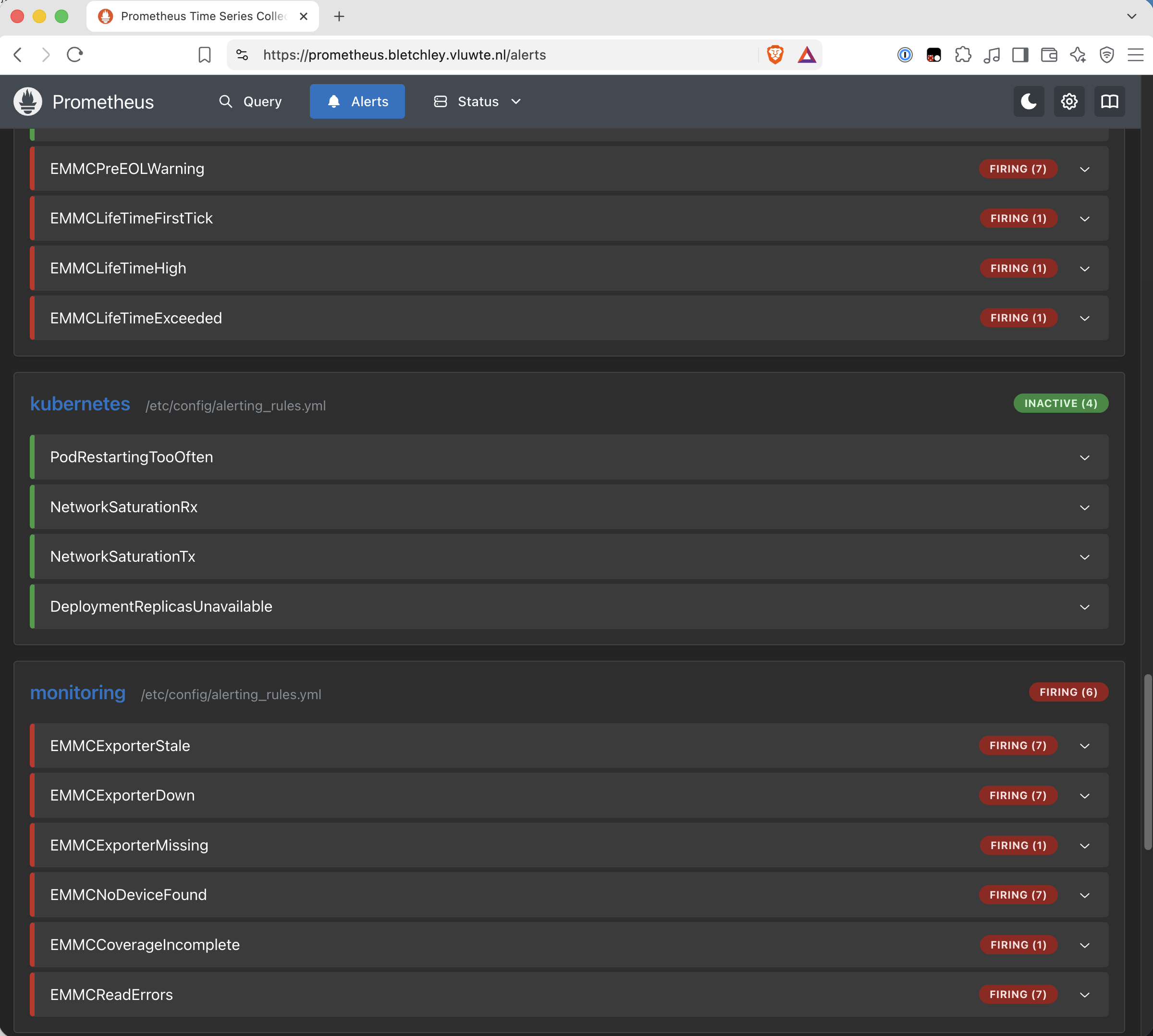Select Prometheus Time Series browser tab
Image resolution: width=1153 pixels, height=1036 pixels.
203,16
